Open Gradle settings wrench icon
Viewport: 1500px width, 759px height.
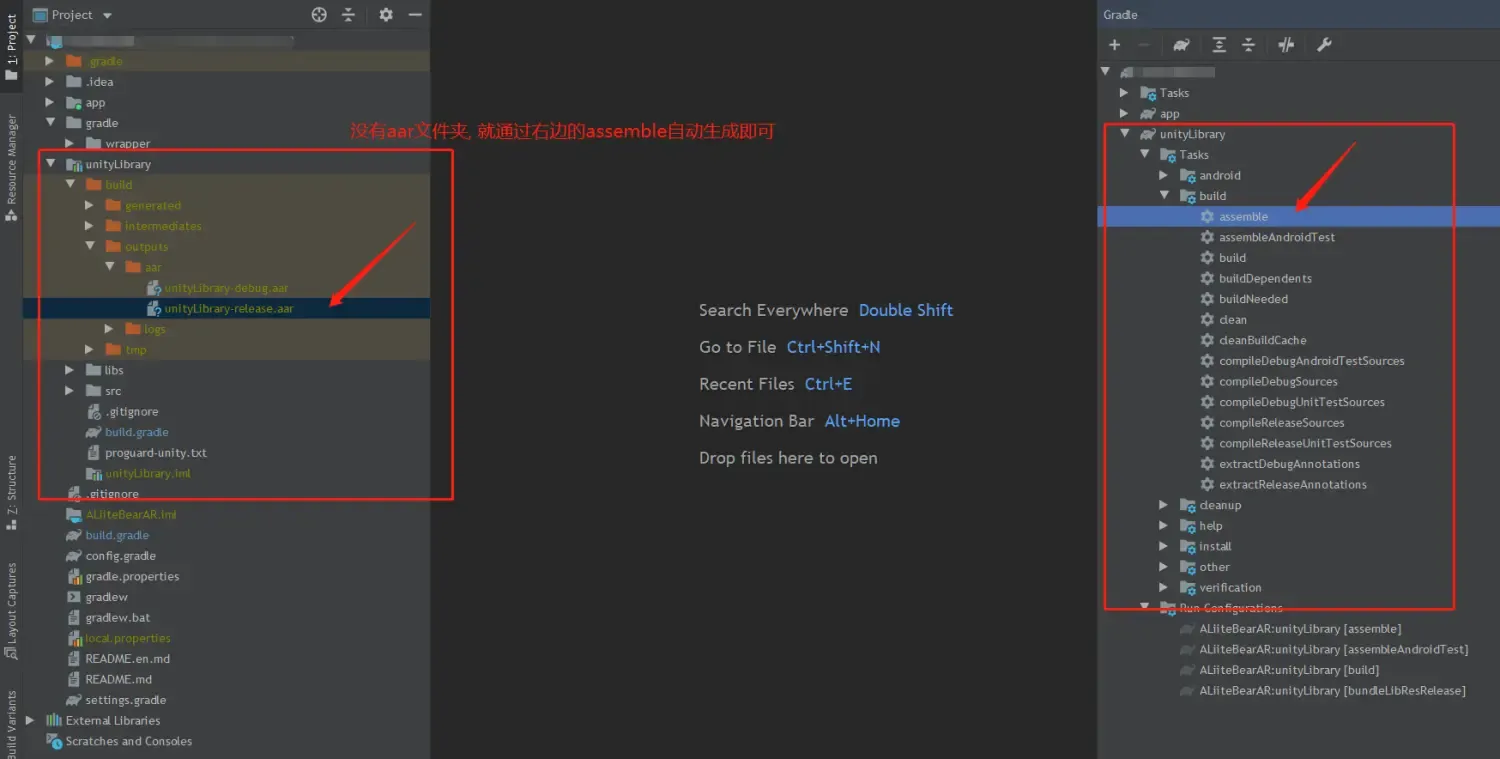[x=1324, y=45]
